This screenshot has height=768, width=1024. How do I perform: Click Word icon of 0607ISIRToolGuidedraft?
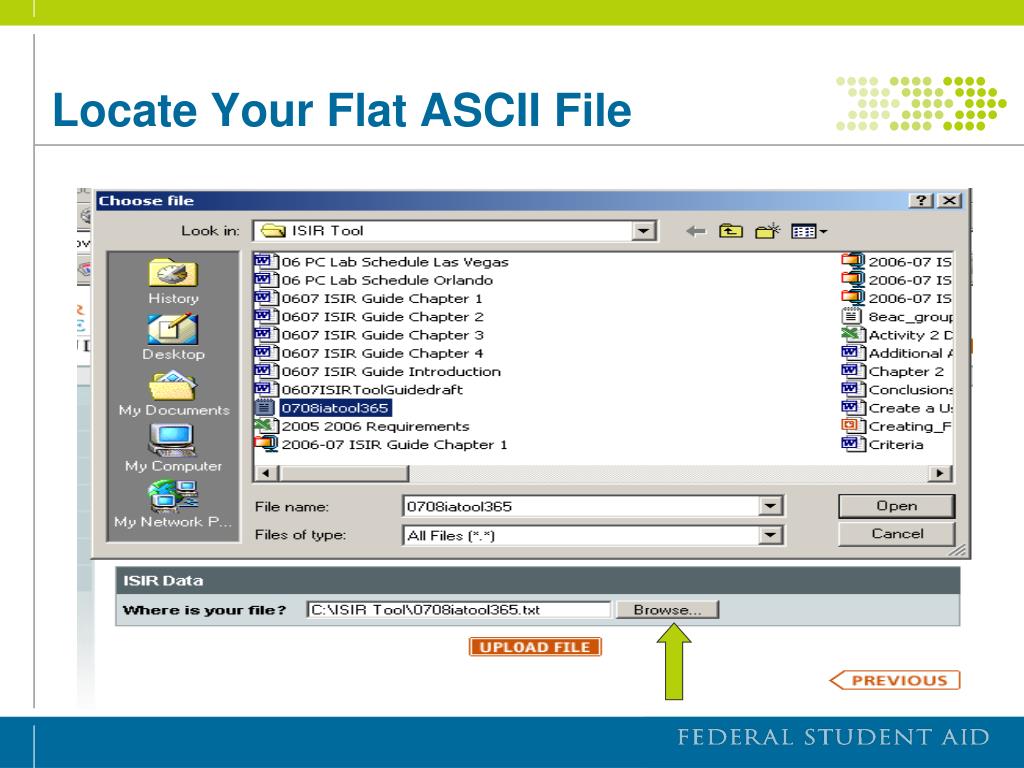[264, 389]
